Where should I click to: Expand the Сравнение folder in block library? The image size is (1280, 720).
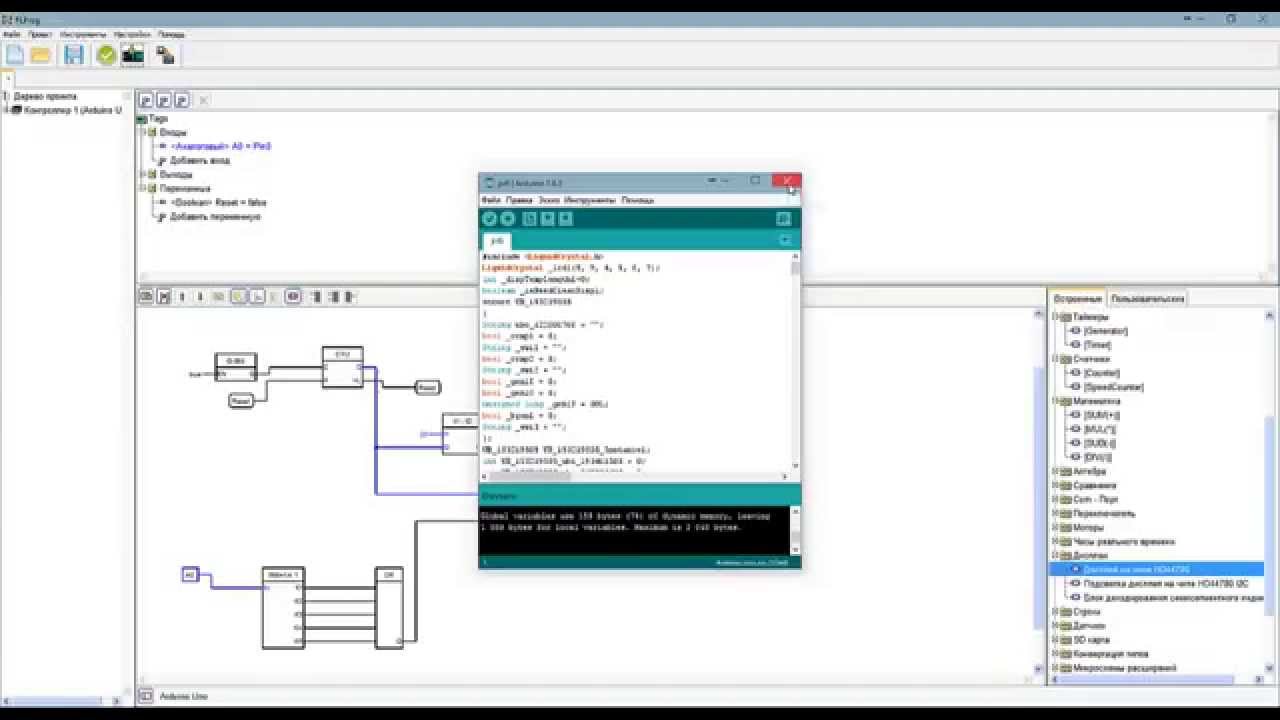pos(1054,485)
